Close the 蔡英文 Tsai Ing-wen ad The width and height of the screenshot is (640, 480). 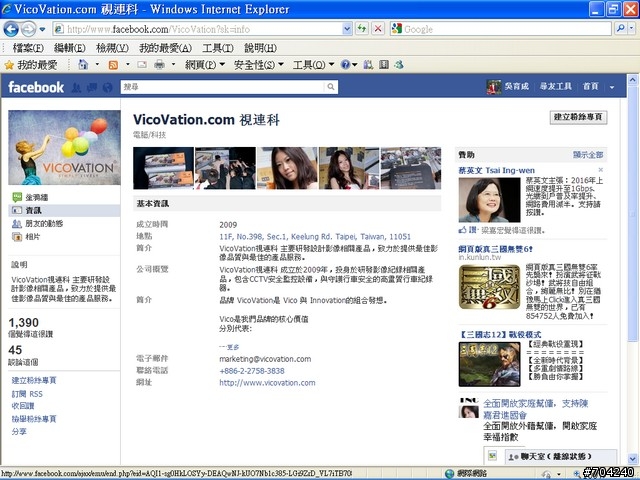[600, 170]
